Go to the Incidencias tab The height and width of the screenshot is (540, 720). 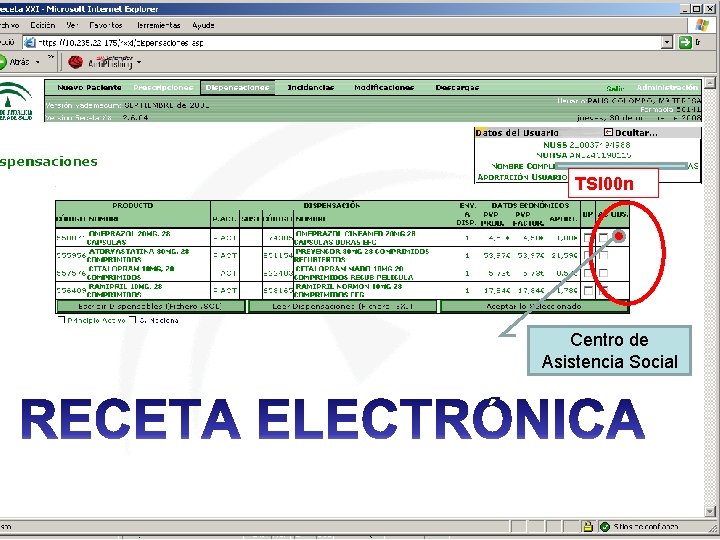(311, 87)
